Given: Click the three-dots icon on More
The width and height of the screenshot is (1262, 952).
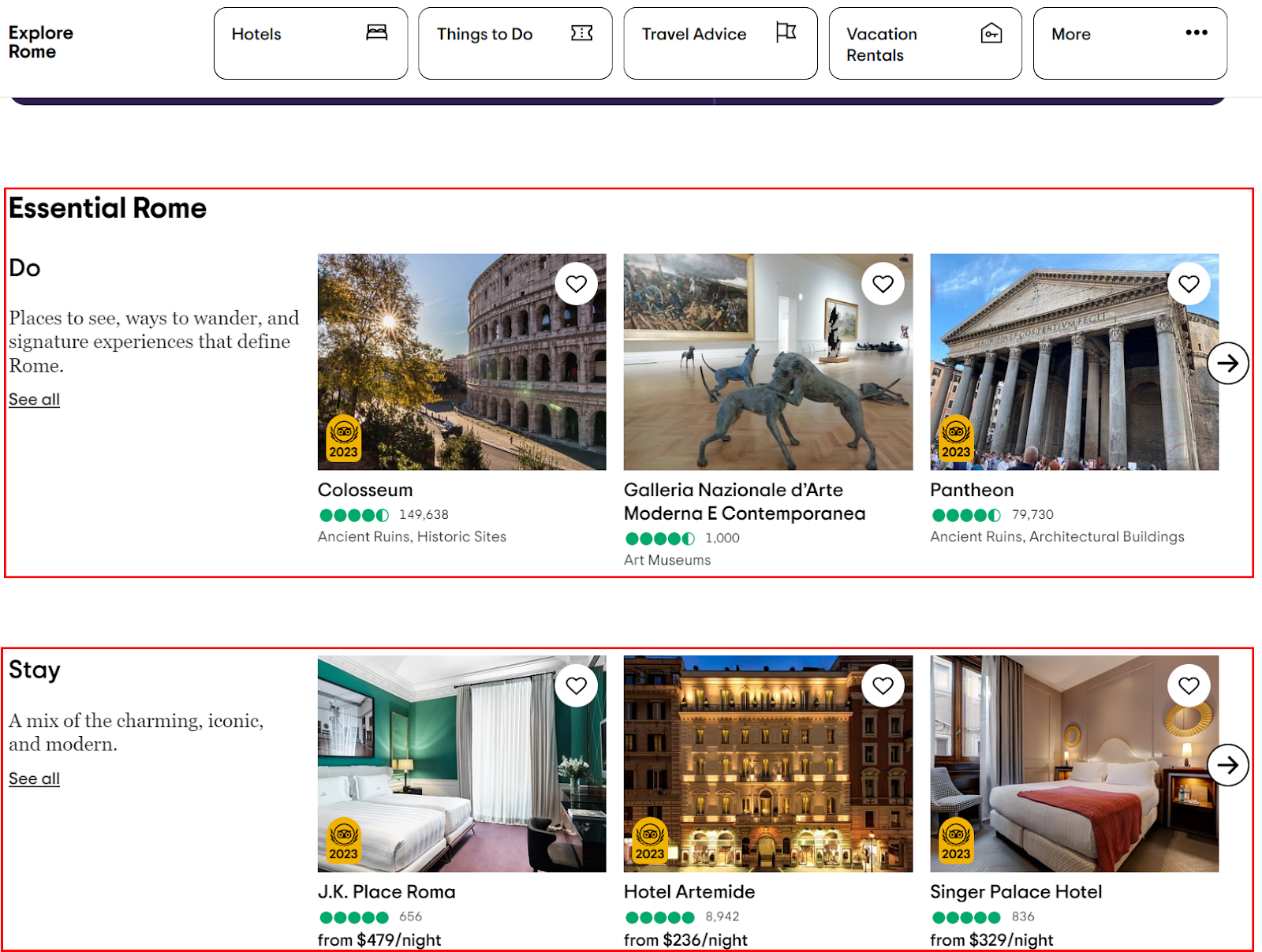Looking at the screenshot, I should [1197, 32].
